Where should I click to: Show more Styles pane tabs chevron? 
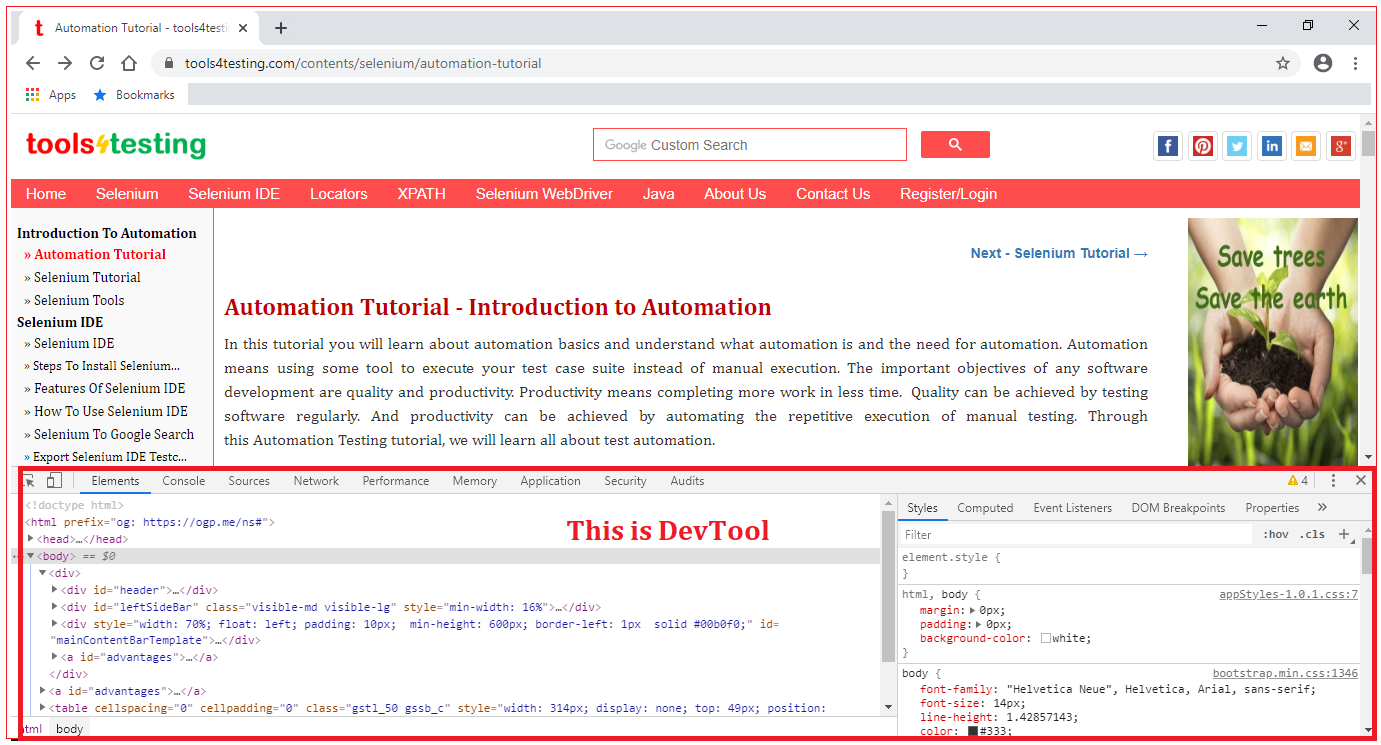click(1322, 508)
